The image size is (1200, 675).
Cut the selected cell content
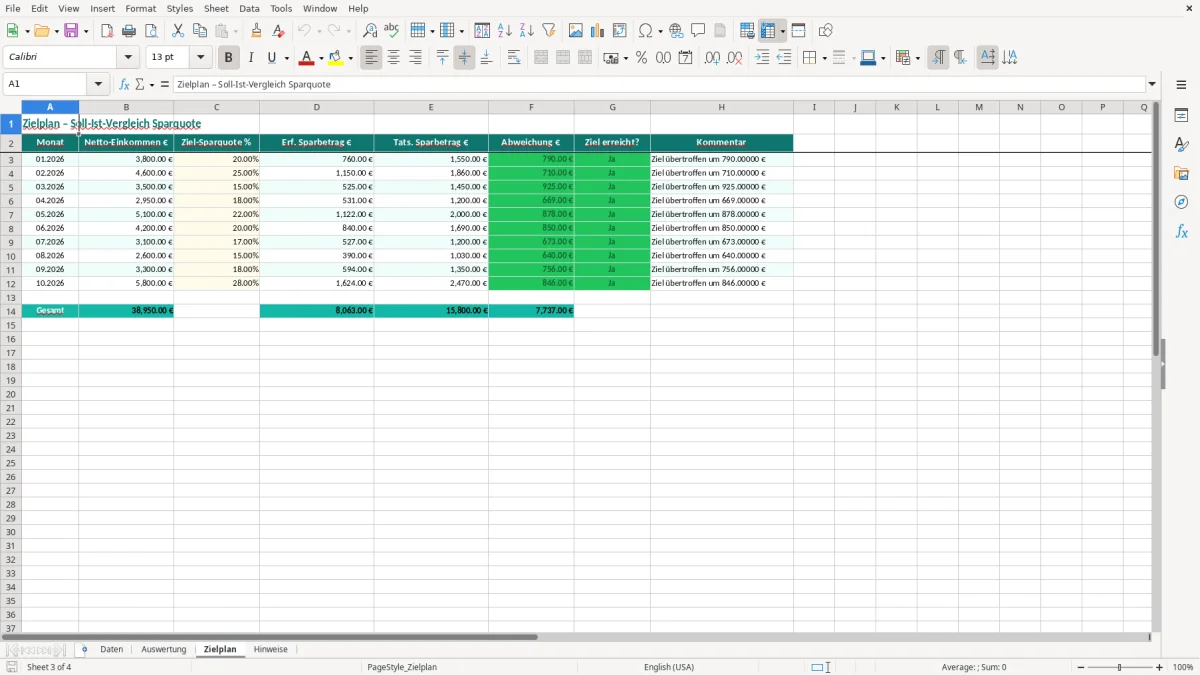(x=178, y=31)
